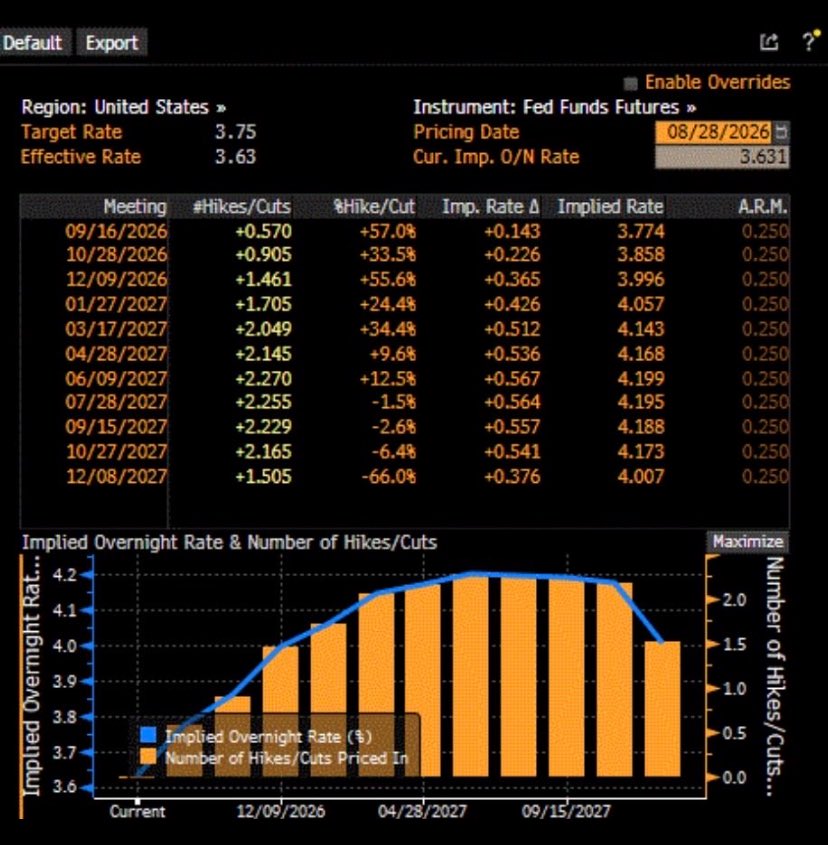The image size is (828, 845).
Task: Click the +0.570 hikes/cuts value
Action: [263, 231]
